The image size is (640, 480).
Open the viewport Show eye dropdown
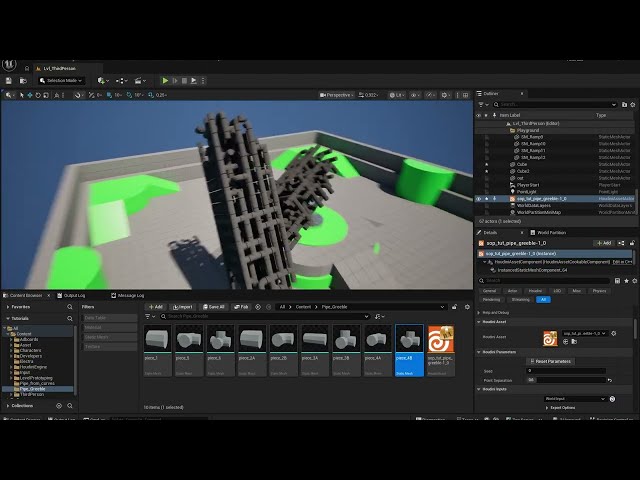pyautogui.click(x=415, y=95)
